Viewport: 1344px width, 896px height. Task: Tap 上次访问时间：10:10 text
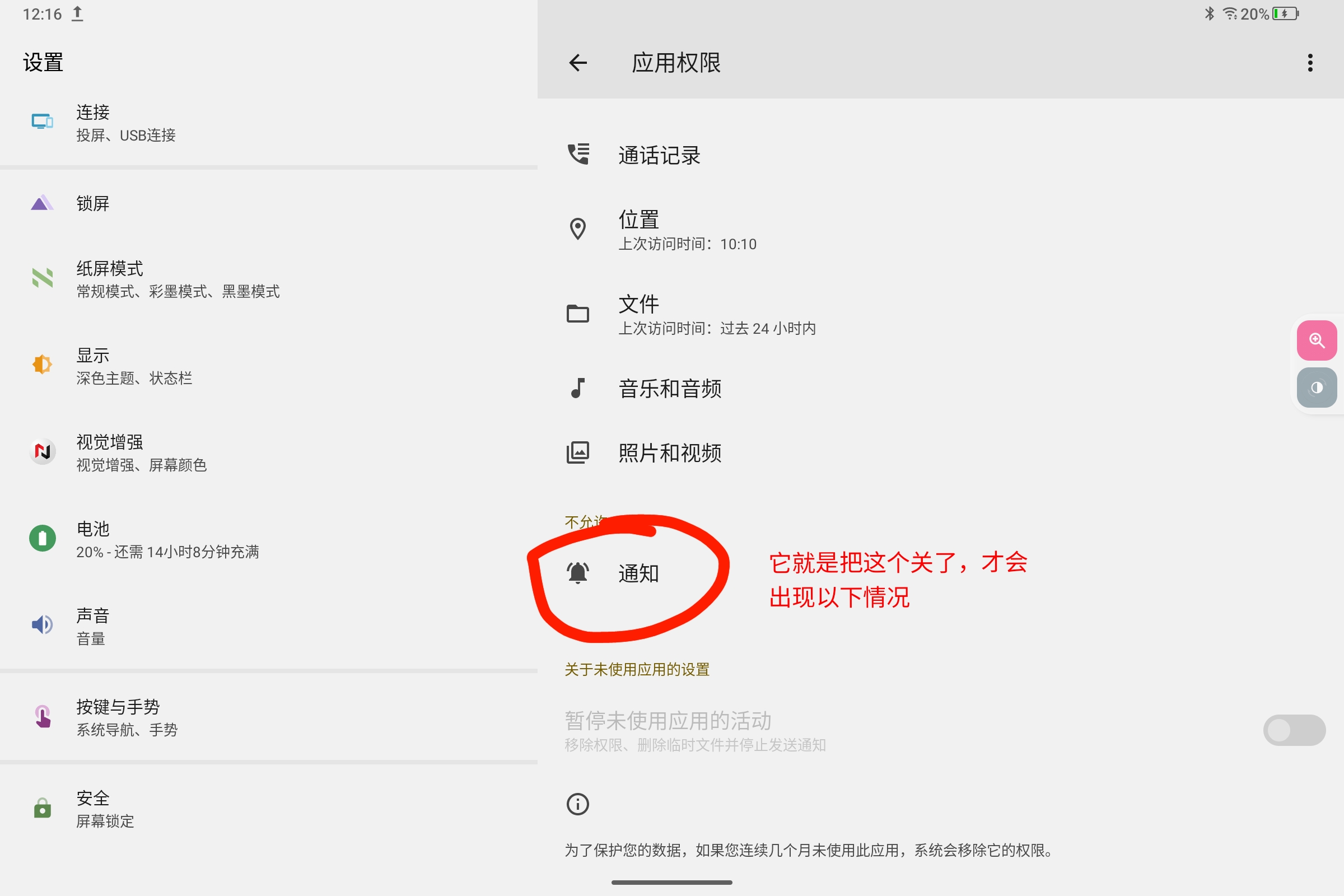coord(688,244)
